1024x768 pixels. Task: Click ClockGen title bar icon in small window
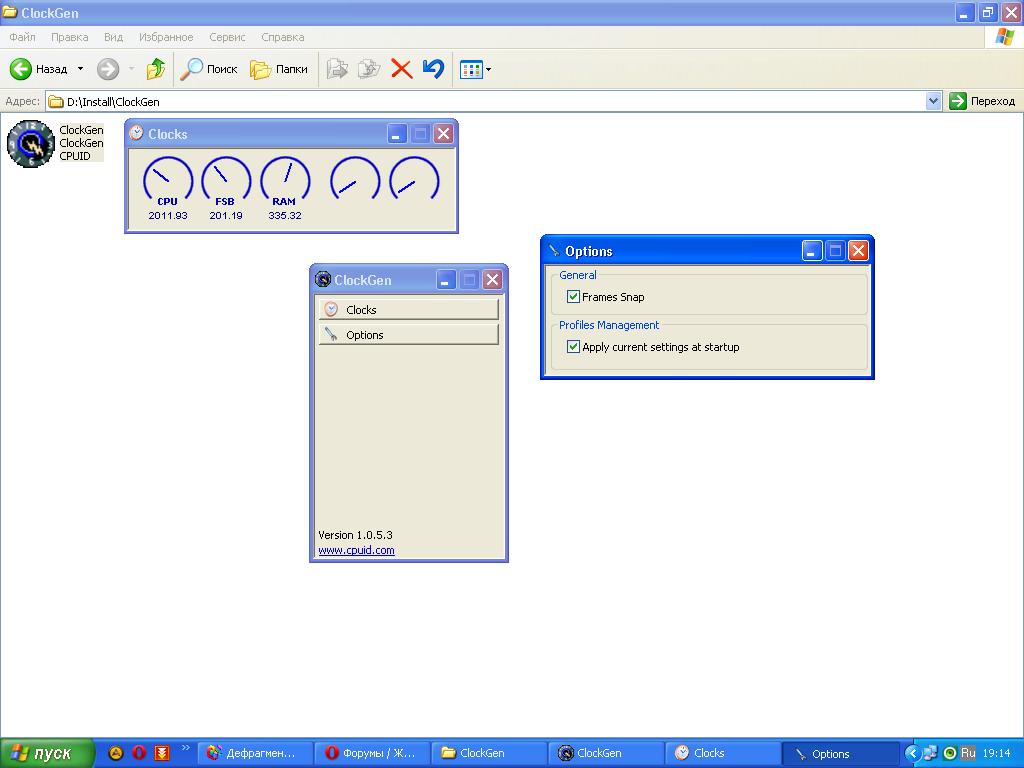[x=323, y=280]
